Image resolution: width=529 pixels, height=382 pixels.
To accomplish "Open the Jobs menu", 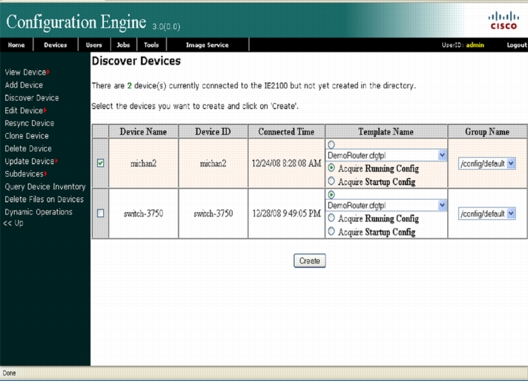I will point(123,45).
